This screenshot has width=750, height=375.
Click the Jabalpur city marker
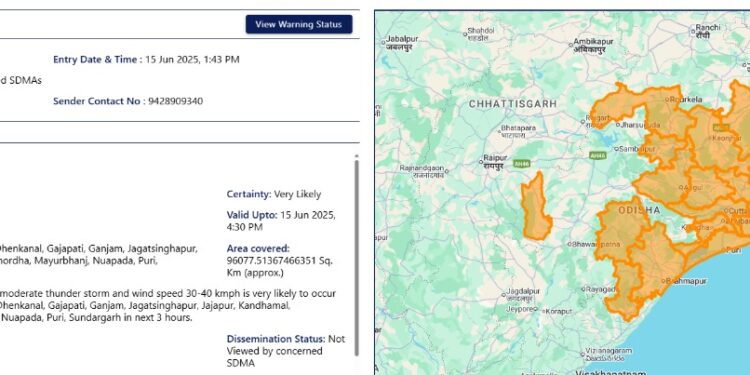click(383, 43)
